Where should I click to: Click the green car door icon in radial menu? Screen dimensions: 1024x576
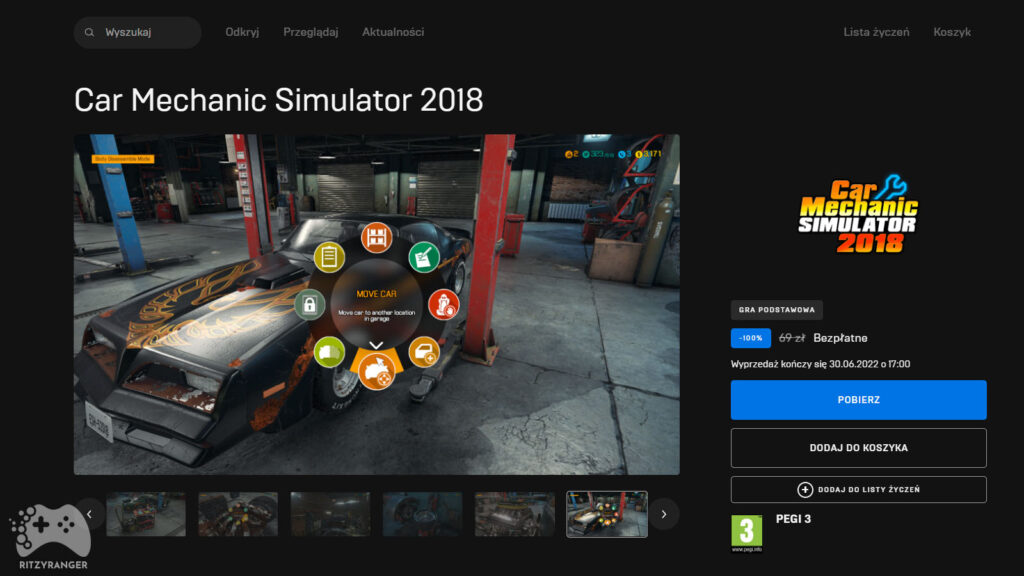point(328,352)
